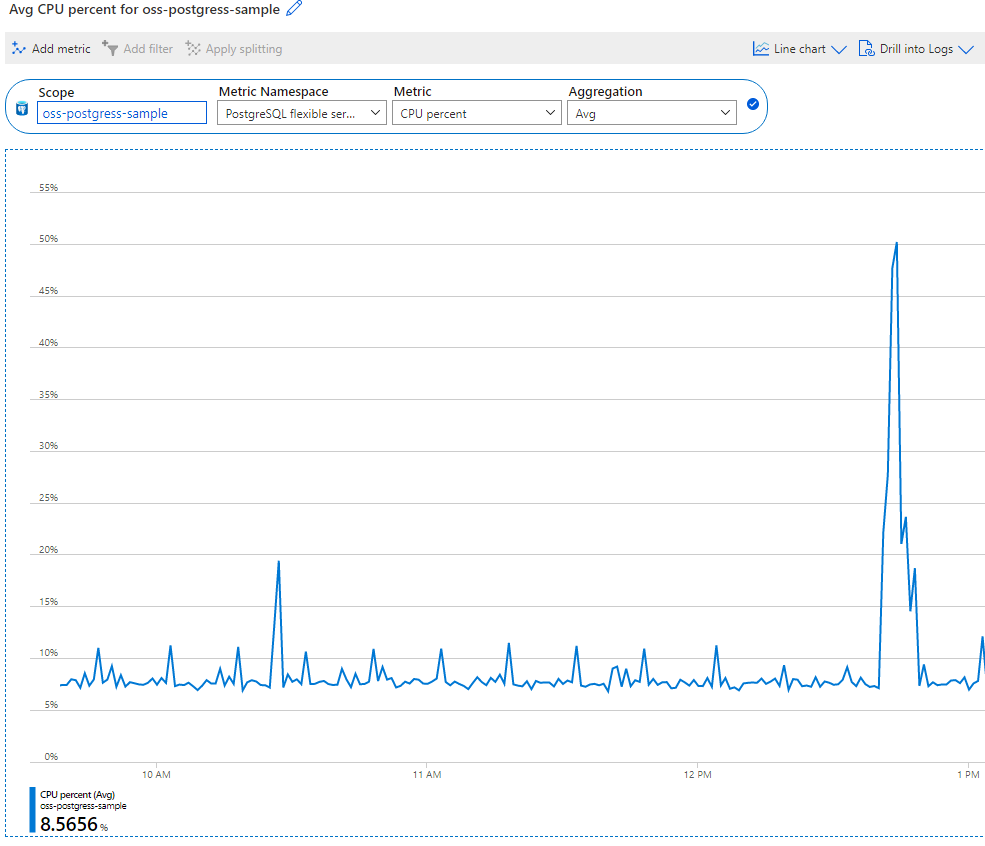985x846 pixels.
Task: Open the Aggregation dropdown showing Avg
Action: pyautogui.click(x=652, y=114)
